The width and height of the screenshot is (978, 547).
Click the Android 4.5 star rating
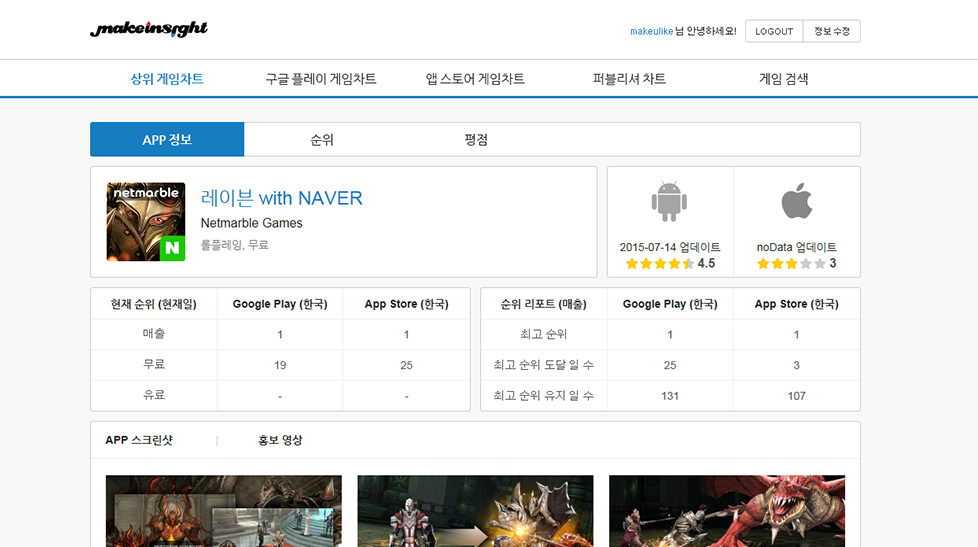[670, 263]
